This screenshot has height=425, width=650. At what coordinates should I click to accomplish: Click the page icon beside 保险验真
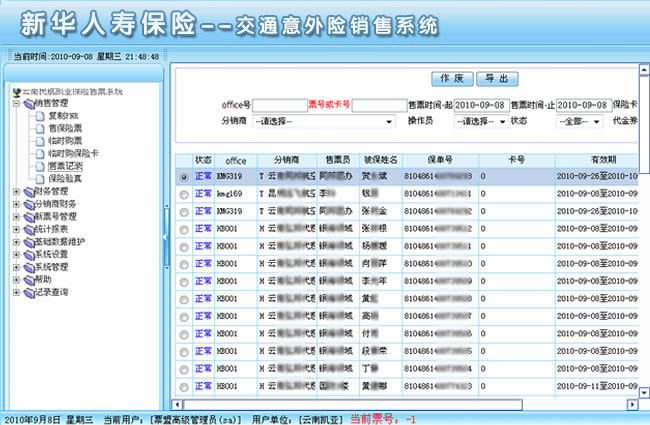[40, 179]
